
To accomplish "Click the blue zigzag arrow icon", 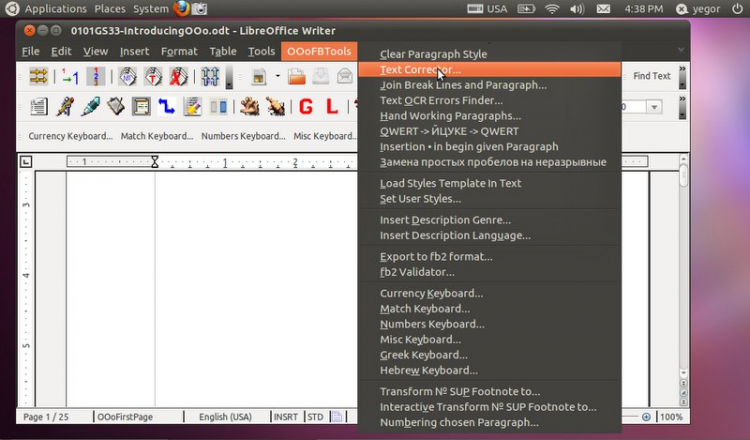I will (166, 107).
